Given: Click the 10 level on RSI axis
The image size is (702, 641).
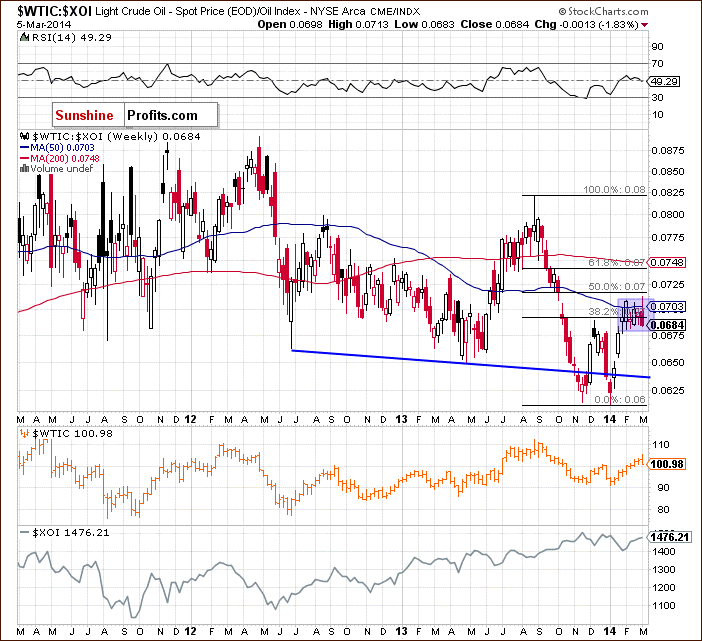Looking at the screenshot, I should (x=657, y=115).
